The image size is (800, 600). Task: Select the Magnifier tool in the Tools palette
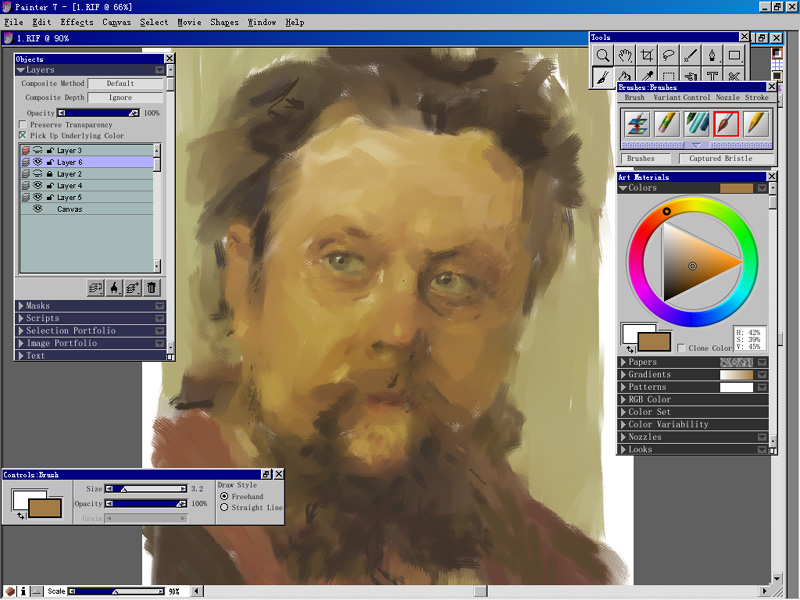(x=603, y=55)
